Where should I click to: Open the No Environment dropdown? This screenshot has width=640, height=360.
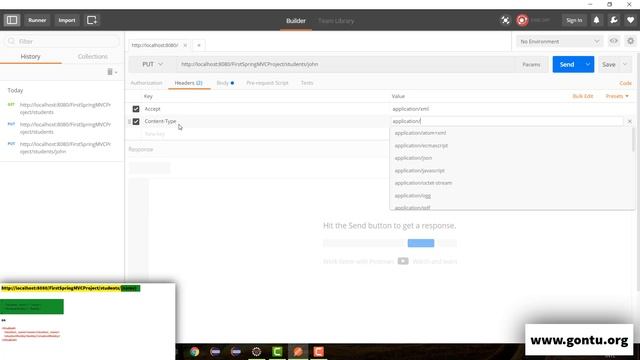coord(559,41)
